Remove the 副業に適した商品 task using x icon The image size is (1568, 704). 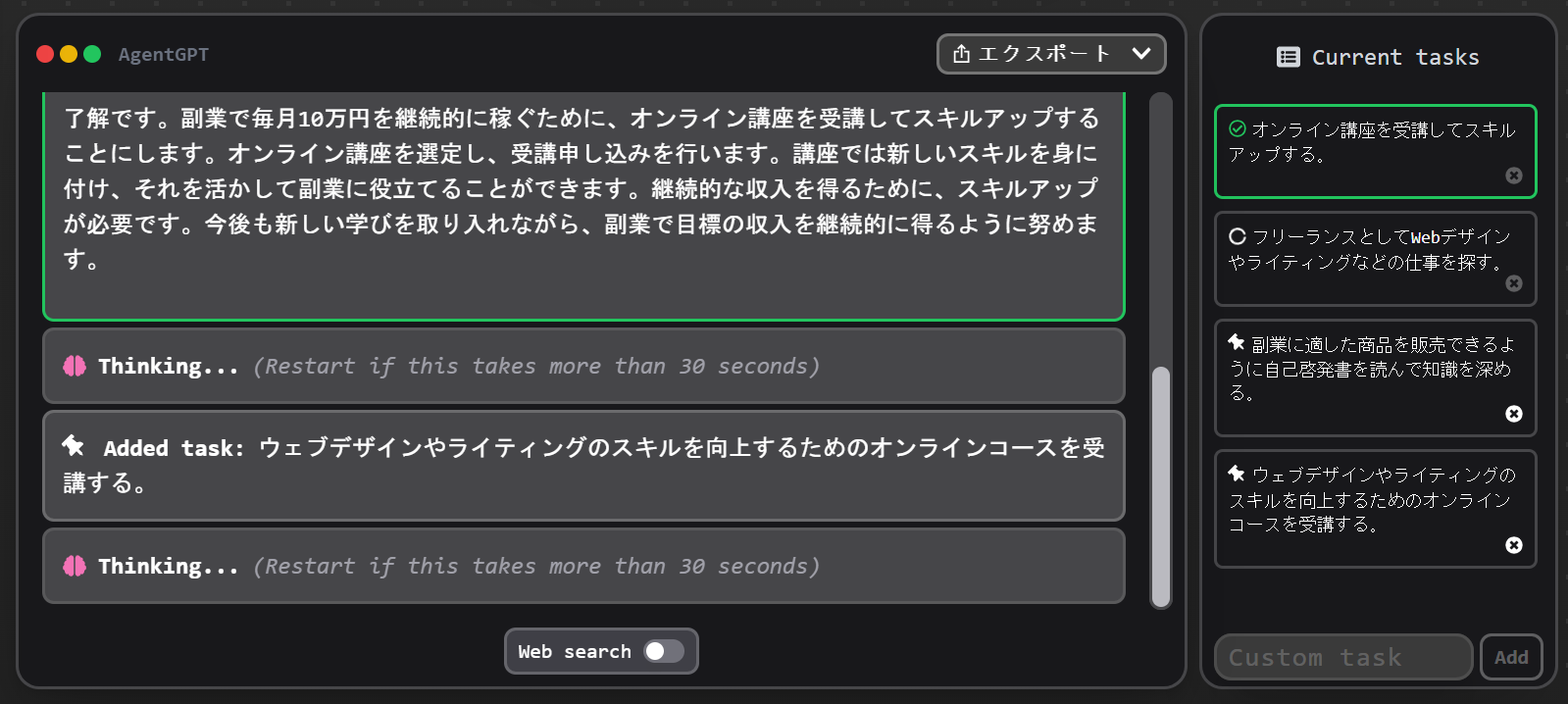coord(1514,414)
